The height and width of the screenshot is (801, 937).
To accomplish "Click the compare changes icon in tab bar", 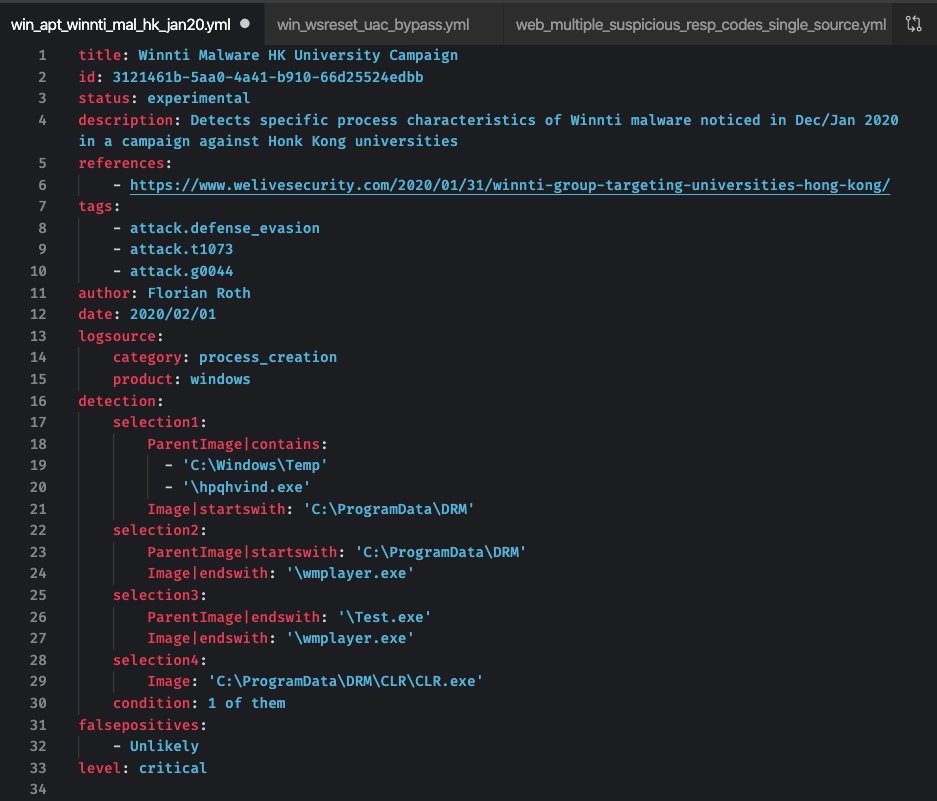I will click(913, 24).
